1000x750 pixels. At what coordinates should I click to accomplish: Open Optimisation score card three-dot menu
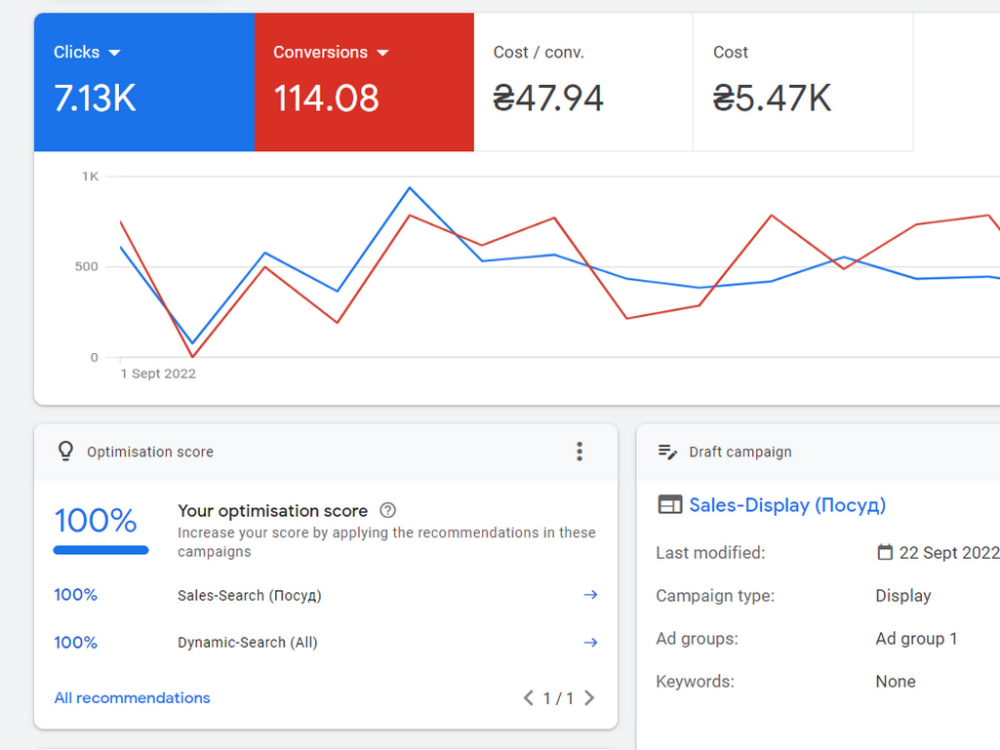coord(579,452)
